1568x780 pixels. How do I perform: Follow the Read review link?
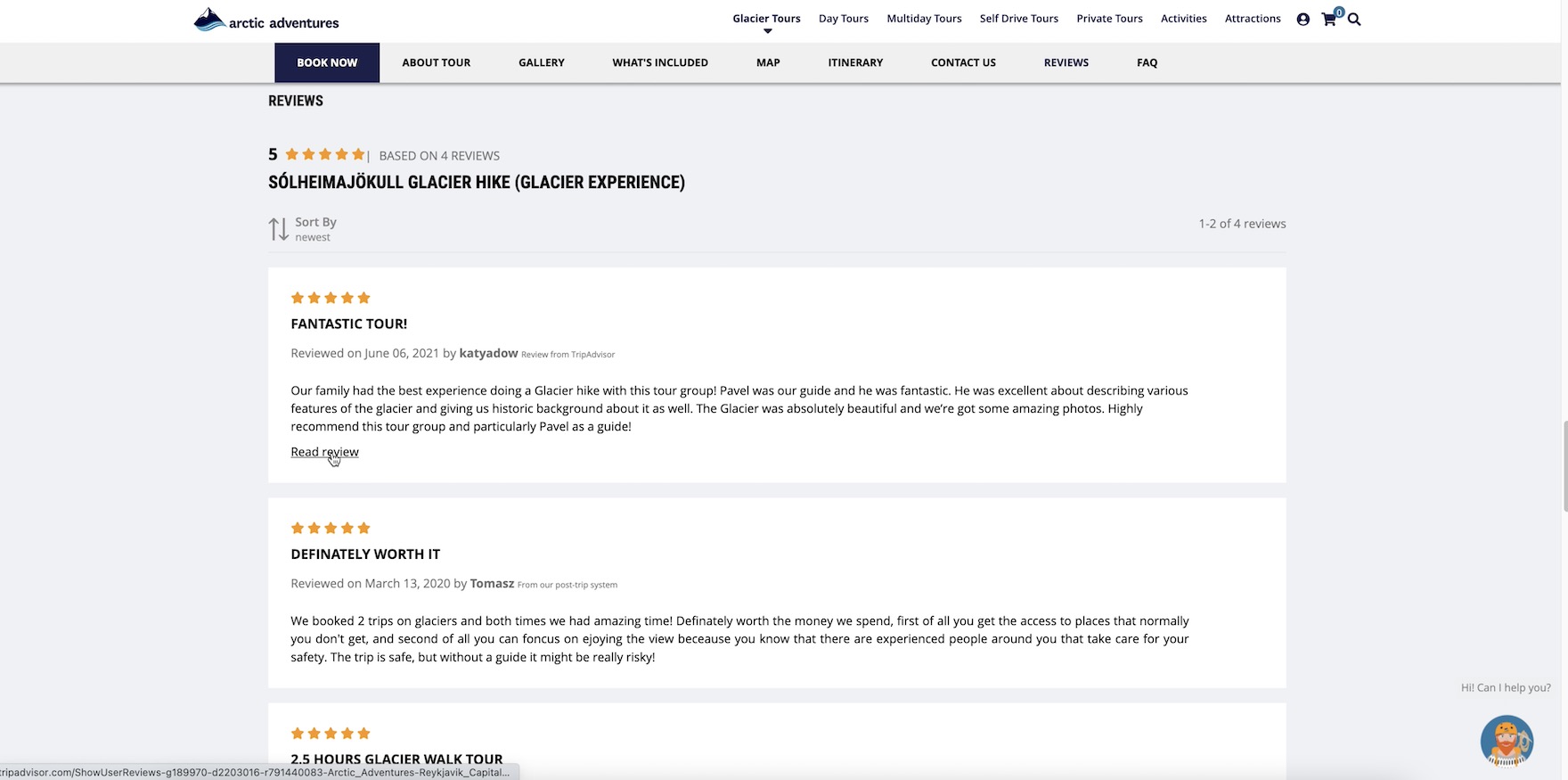point(324,452)
